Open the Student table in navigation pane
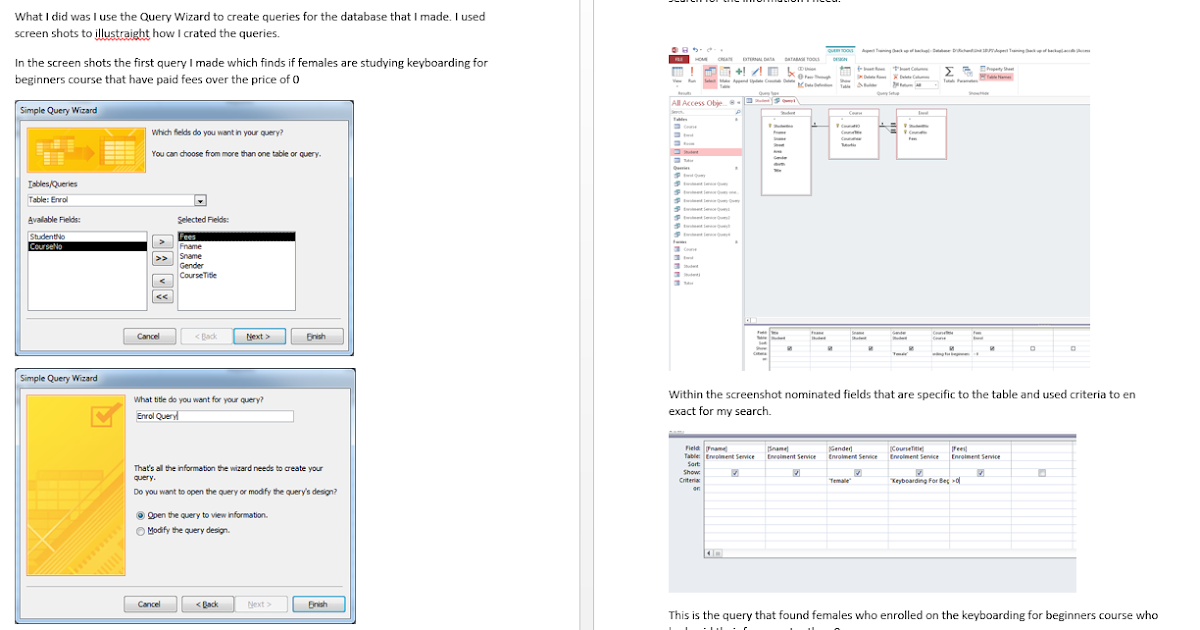Screen dimensions: 1200x630 [706, 152]
